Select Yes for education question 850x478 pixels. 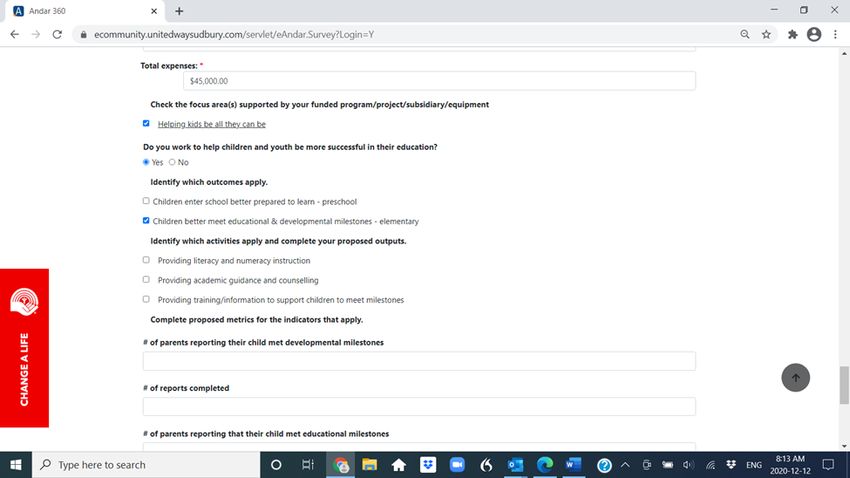coord(146,162)
